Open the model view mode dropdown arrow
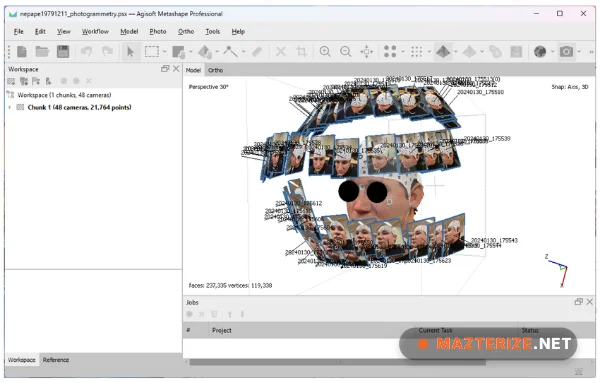Screen dimensions: 600x383 tap(455, 51)
